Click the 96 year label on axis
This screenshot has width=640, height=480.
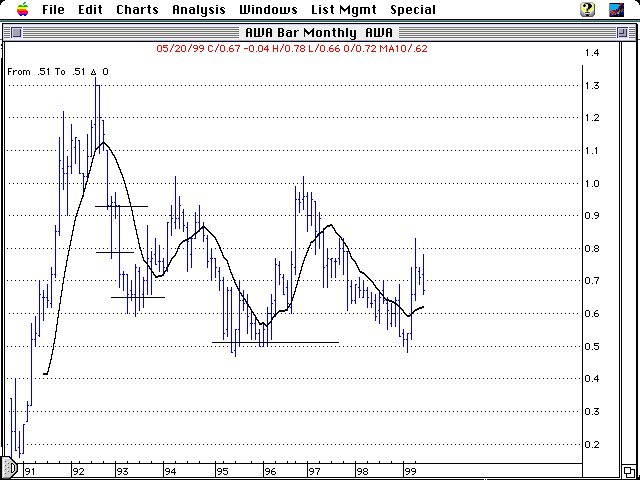click(x=271, y=471)
